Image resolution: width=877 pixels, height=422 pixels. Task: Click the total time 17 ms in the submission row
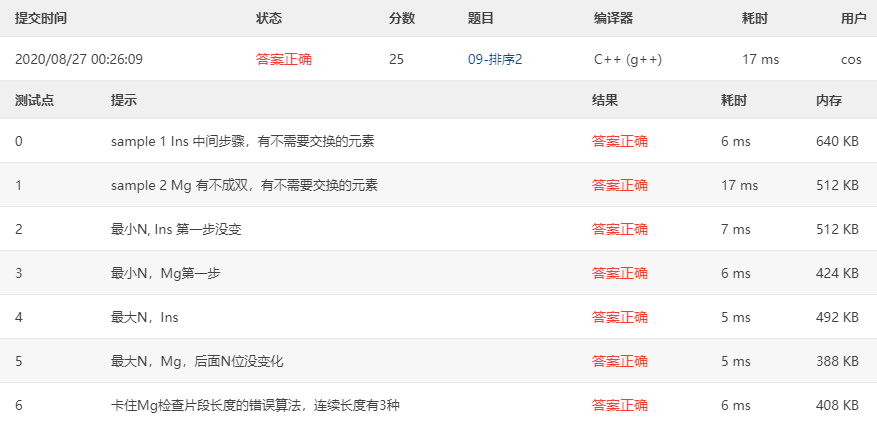point(761,59)
